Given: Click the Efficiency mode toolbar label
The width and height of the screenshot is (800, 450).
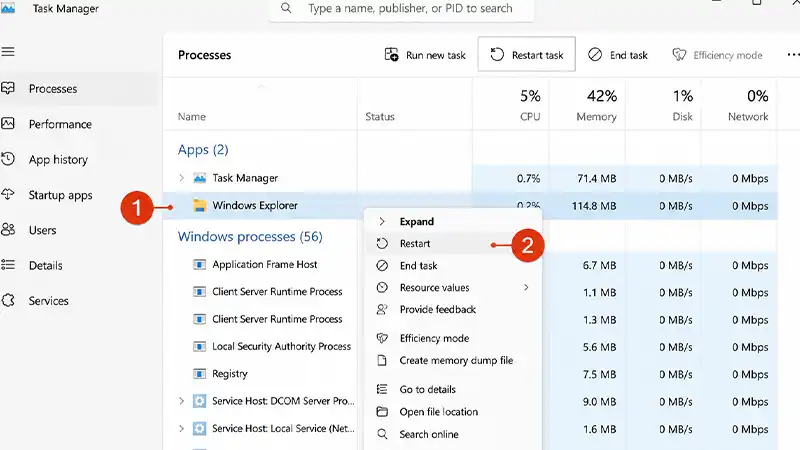Looking at the screenshot, I should (x=728, y=55).
